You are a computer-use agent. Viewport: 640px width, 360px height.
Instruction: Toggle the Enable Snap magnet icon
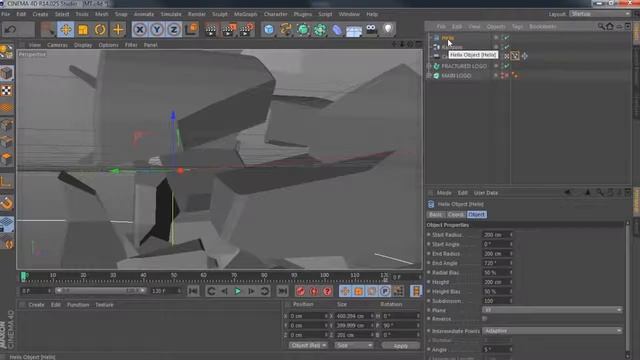click(7, 203)
